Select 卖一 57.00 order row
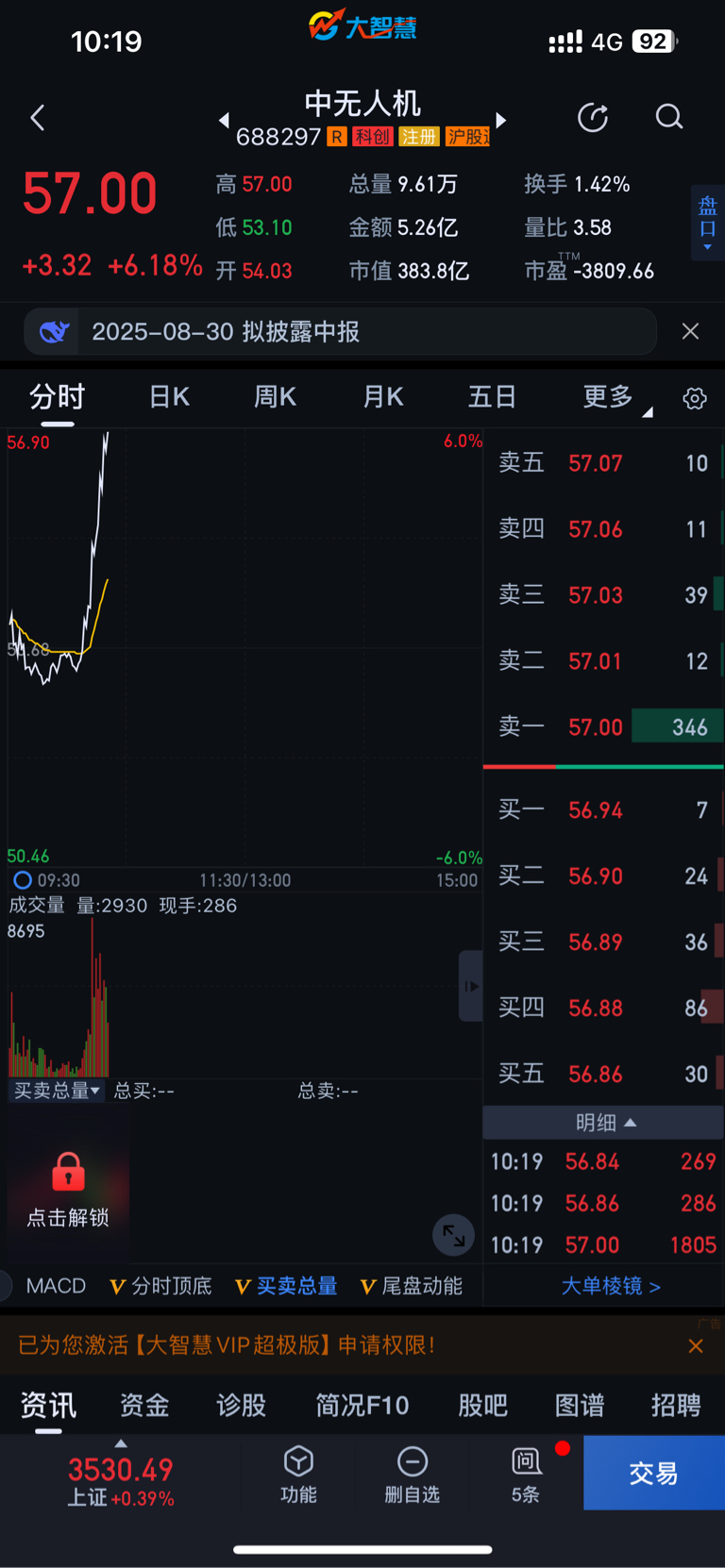The height and width of the screenshot is (1568, 725). (604, 727)
